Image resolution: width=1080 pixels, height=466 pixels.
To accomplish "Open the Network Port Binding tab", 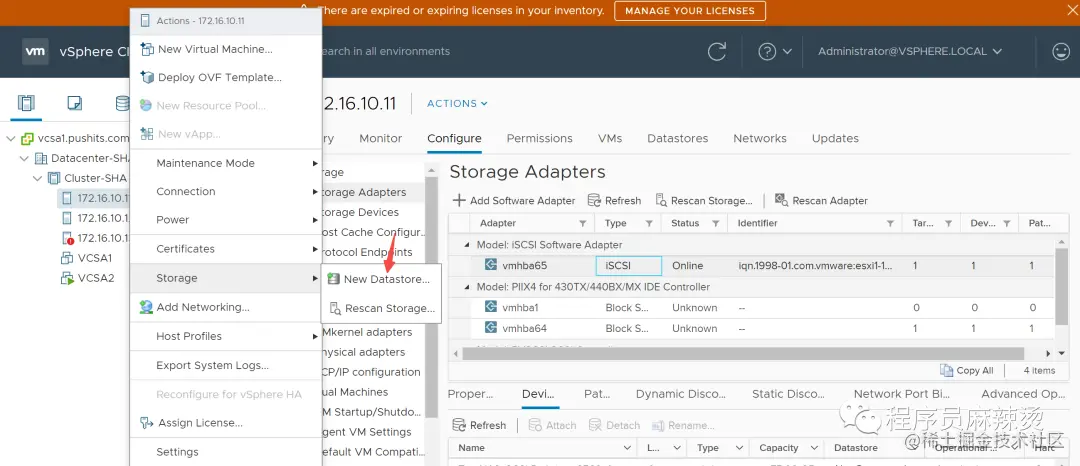I will 902,394.
